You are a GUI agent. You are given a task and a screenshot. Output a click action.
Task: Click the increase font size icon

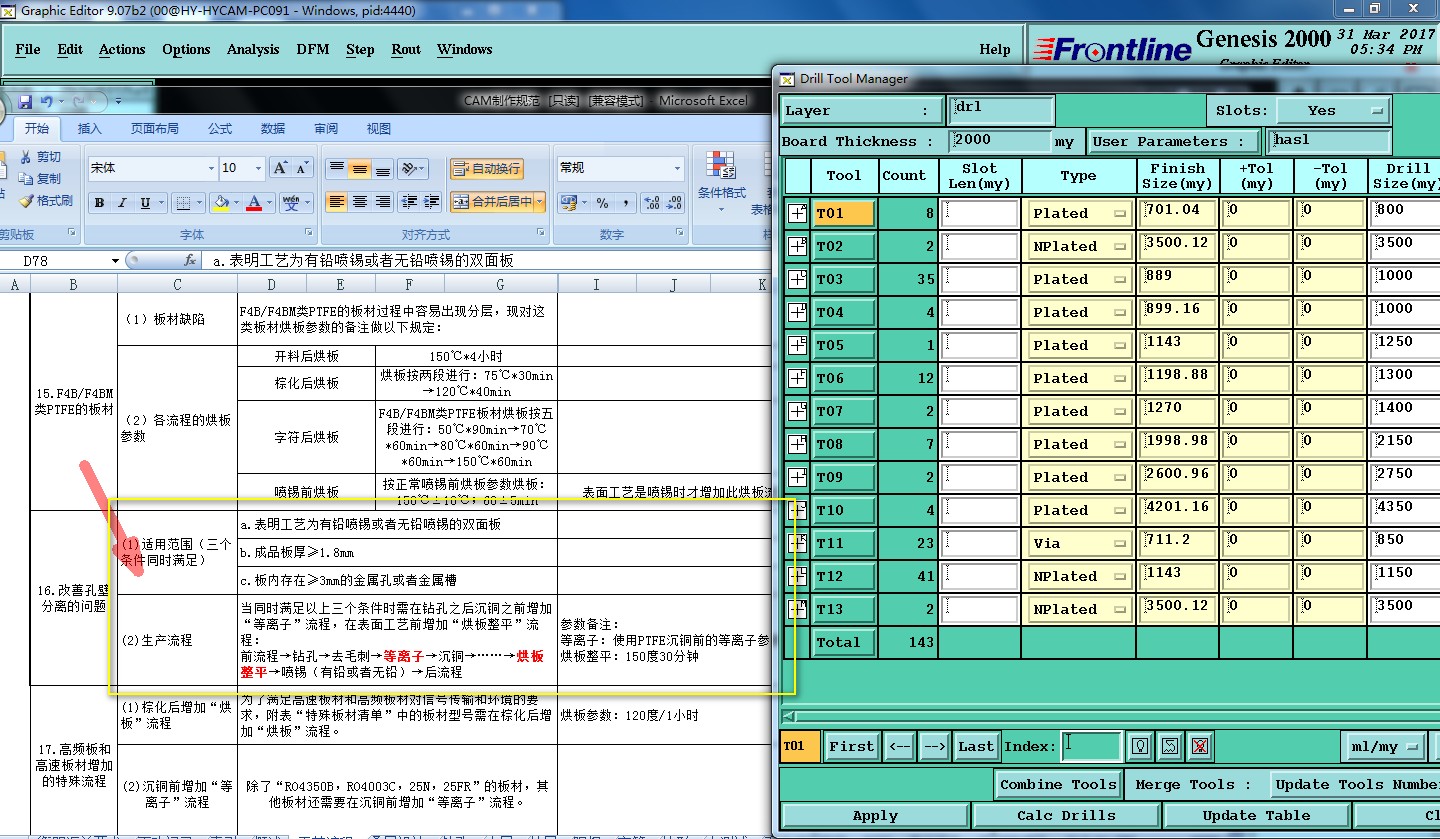coord(281,168)
